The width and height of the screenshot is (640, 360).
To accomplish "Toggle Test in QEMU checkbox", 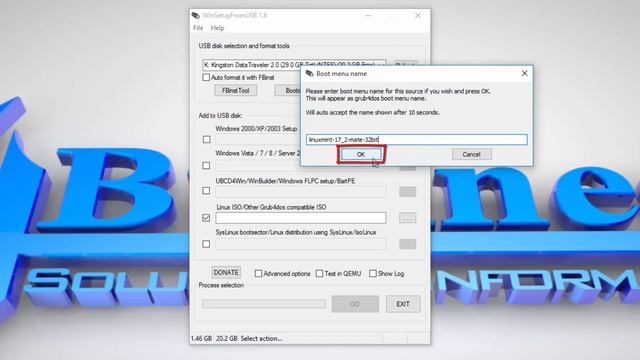I will pos(319,273).
